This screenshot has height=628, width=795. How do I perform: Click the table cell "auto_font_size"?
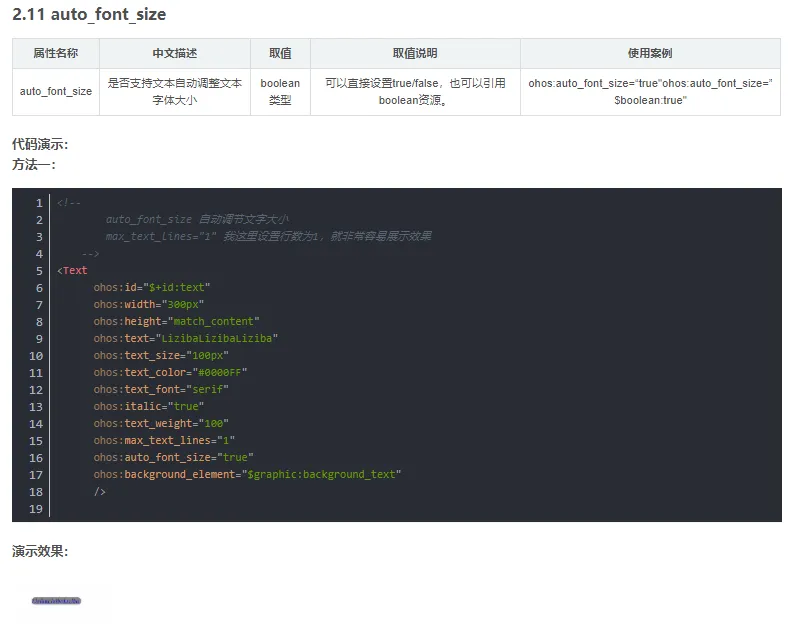coord(56,92)
